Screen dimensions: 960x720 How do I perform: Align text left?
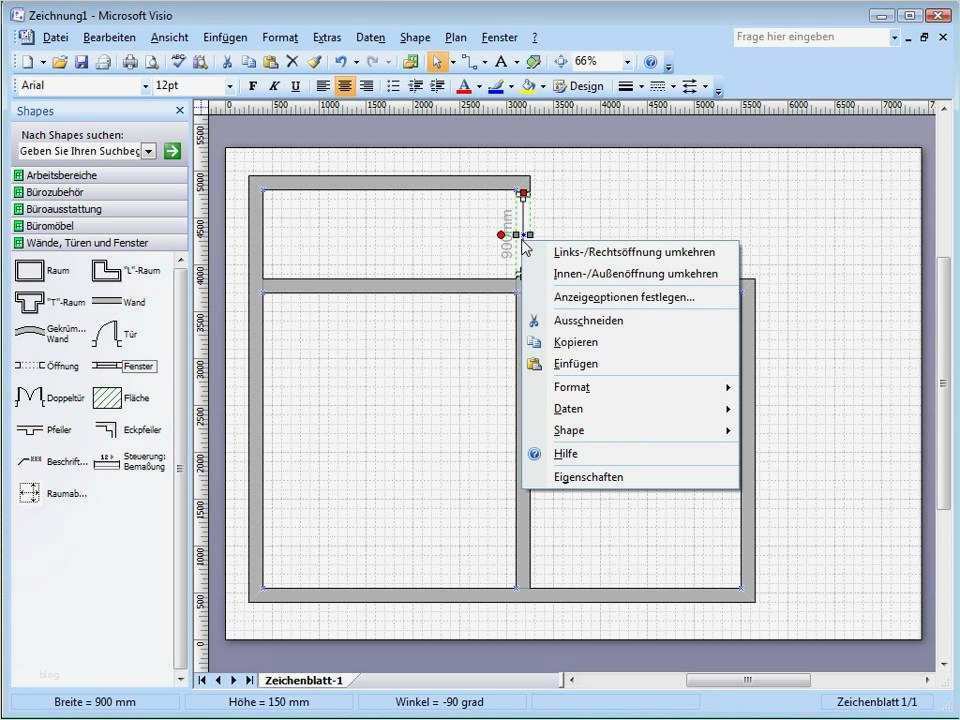pos(323,86)
